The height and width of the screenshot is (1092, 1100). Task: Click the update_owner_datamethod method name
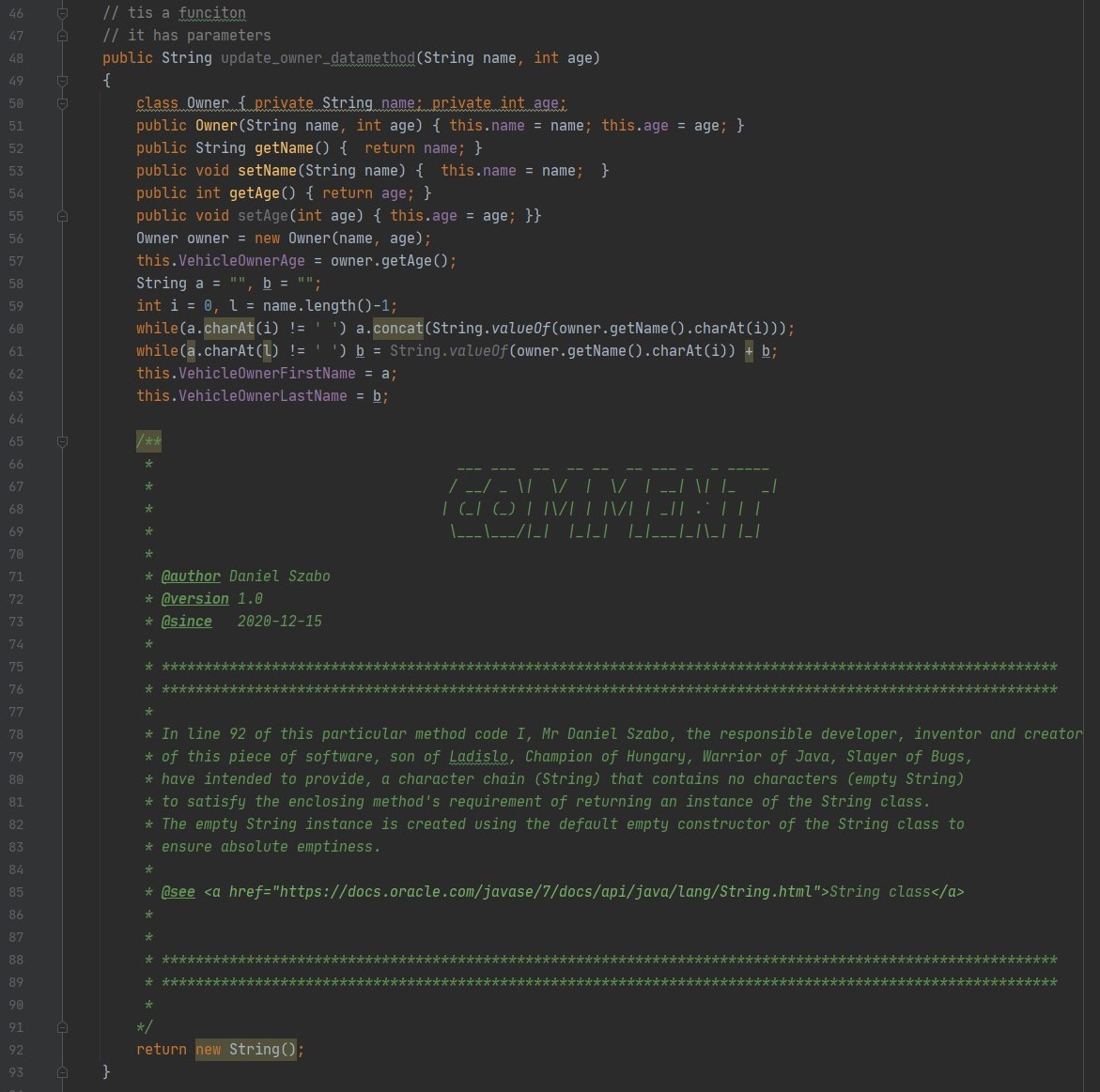tap(318, 58)
